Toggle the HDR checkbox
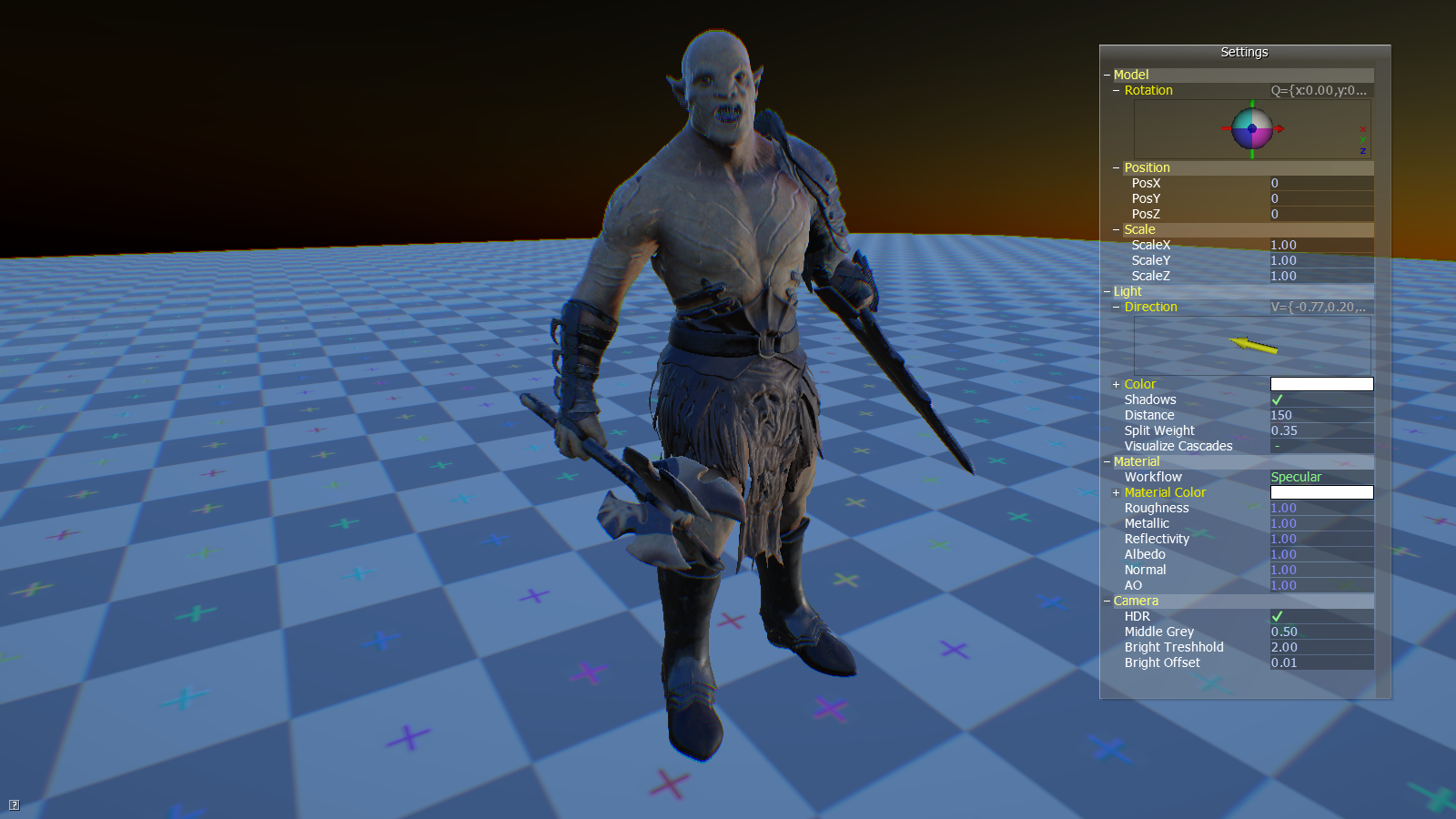 pyautogui.click(x=1277, y=616)
